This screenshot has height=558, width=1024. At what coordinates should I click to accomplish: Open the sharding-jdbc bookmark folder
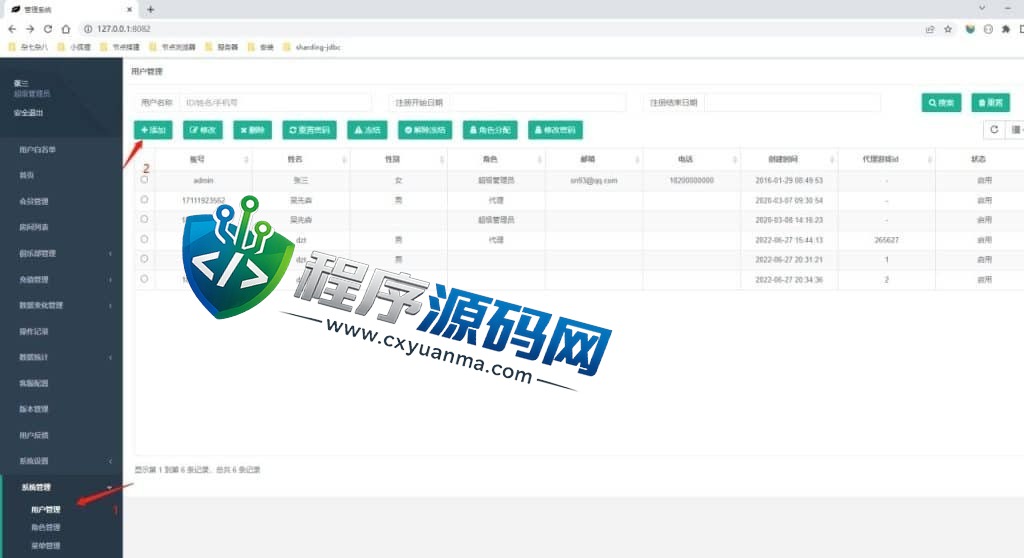point(312,47)
